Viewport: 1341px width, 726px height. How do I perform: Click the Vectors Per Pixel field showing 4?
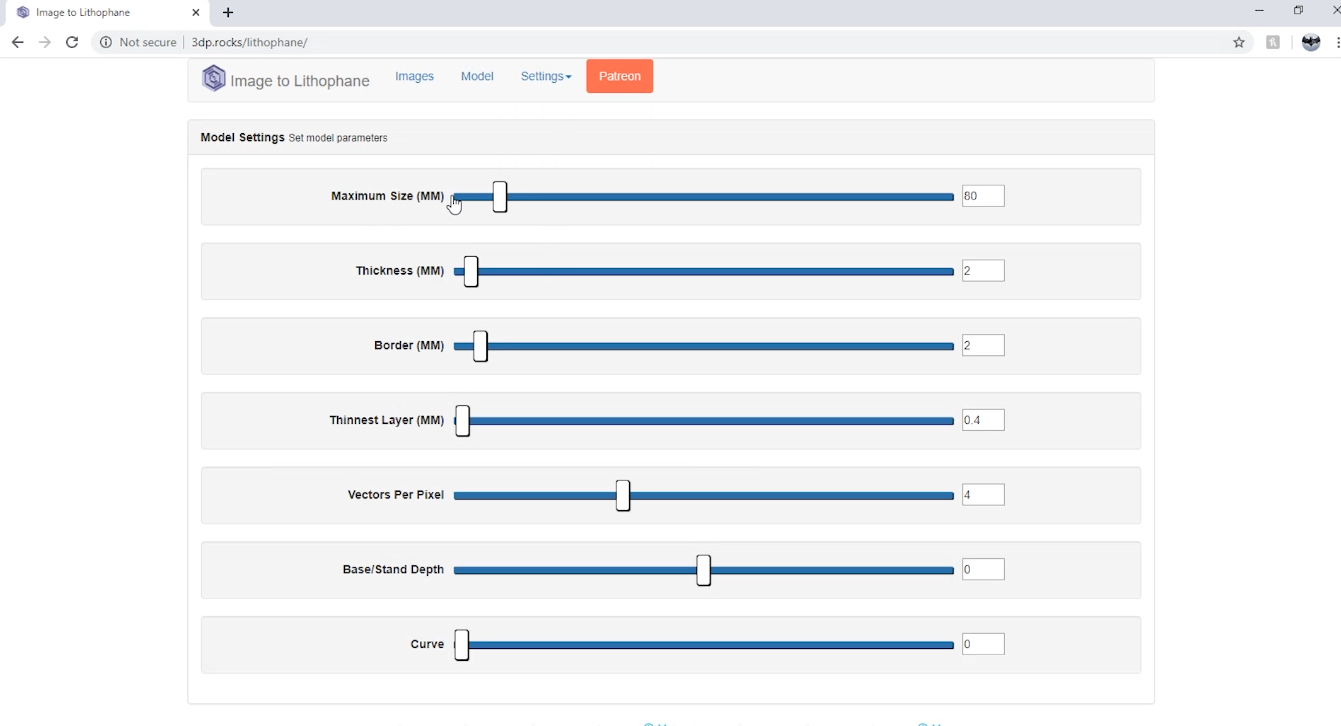[x=983, y=495]
